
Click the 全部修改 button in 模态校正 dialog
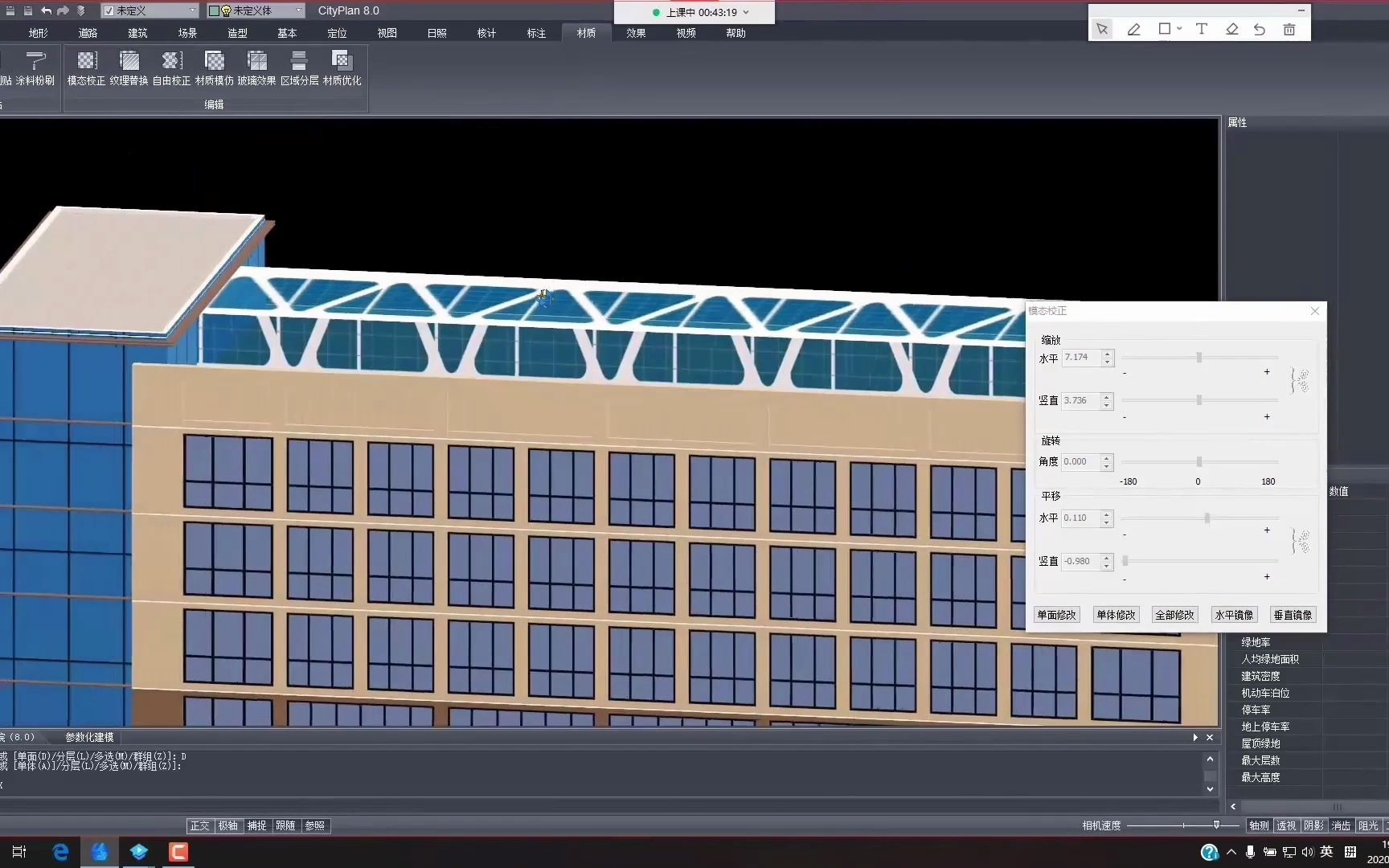(1174, 614)
